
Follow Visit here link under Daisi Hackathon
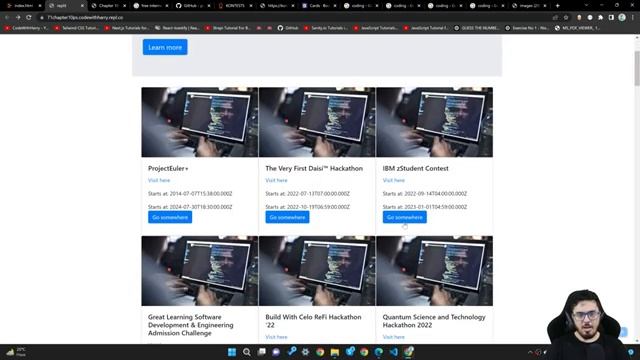[276, 180]
